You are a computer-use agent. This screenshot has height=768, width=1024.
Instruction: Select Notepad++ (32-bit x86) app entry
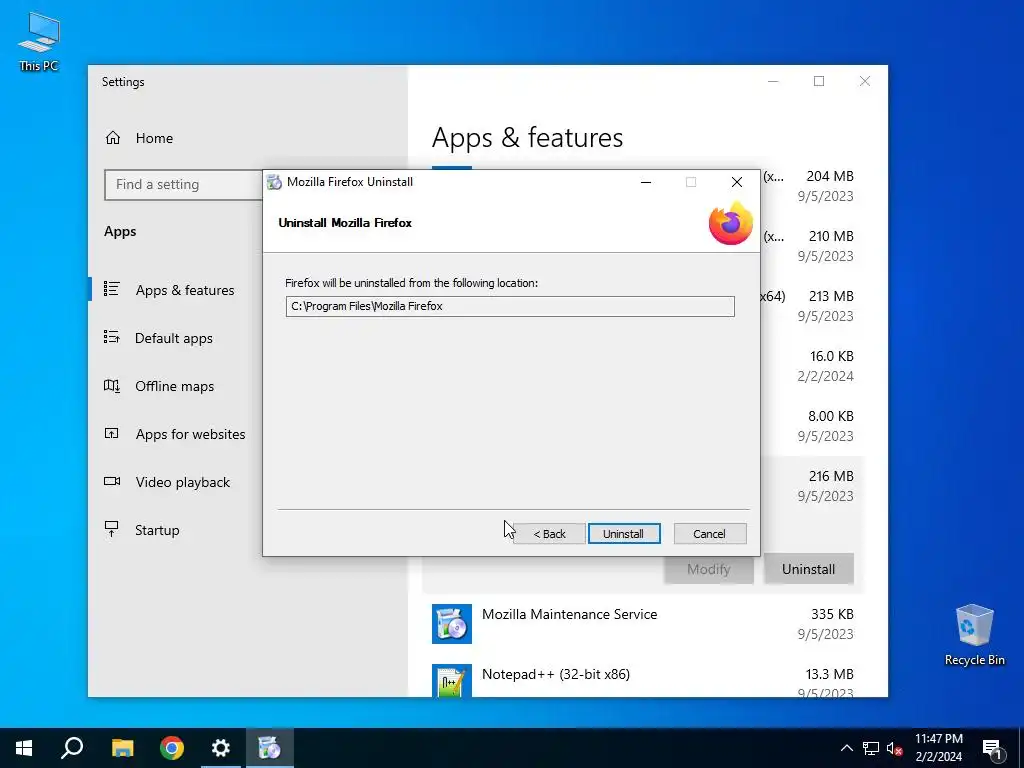643,679
